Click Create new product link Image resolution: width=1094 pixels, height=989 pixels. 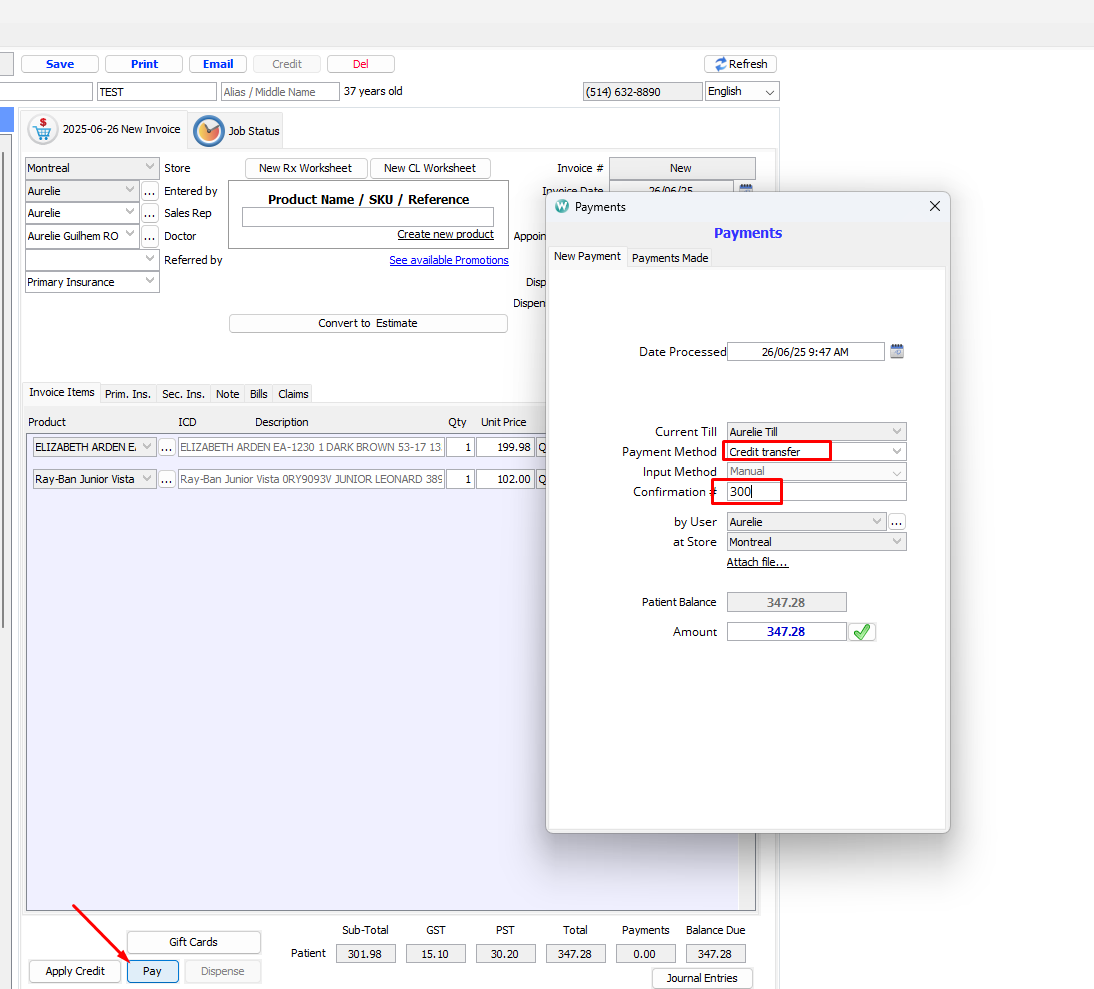click(x=445, y=234)
